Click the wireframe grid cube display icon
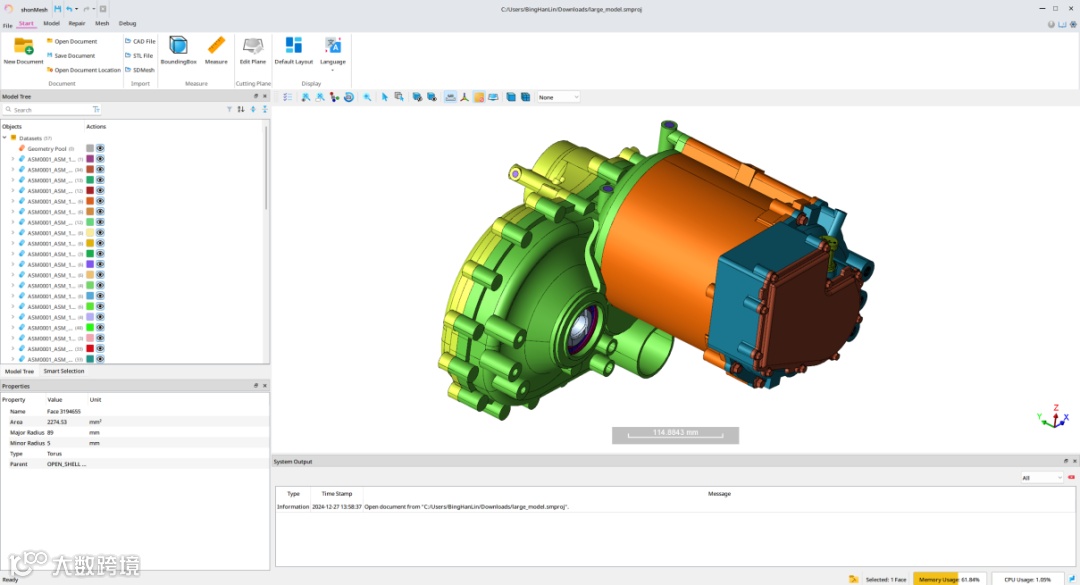 (526, 97)
